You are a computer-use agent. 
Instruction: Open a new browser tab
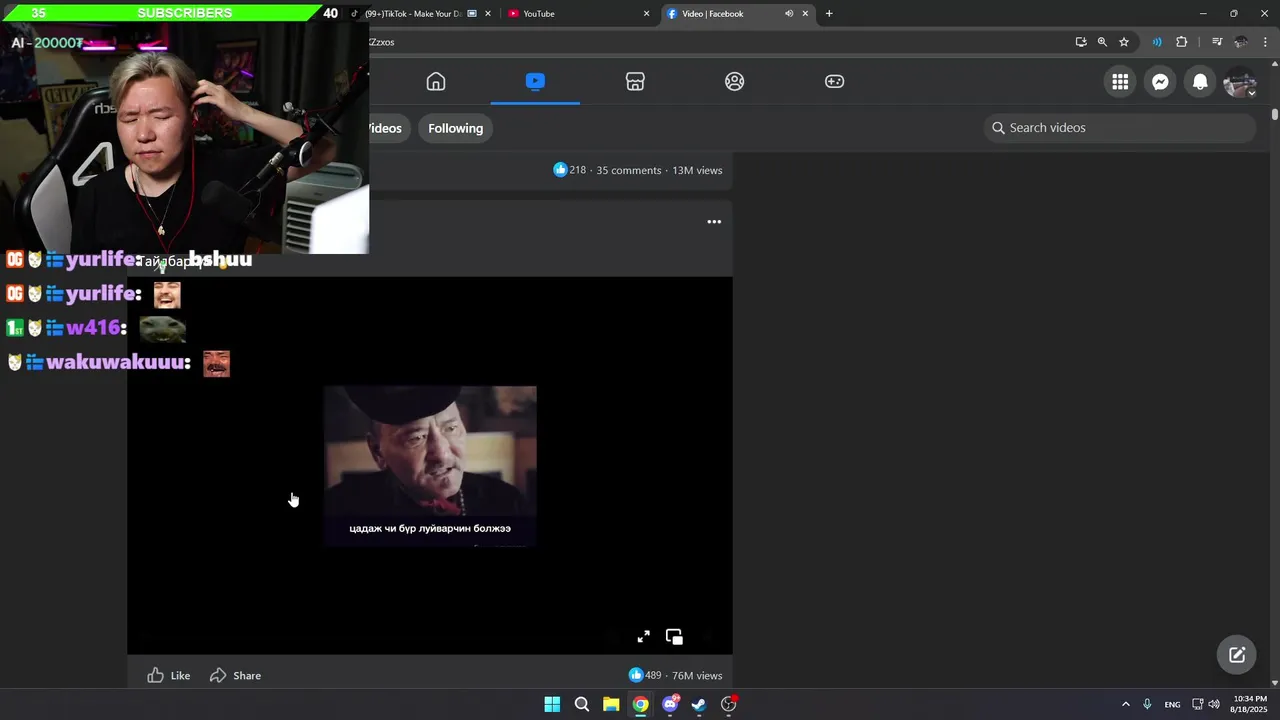coord(829,14)
